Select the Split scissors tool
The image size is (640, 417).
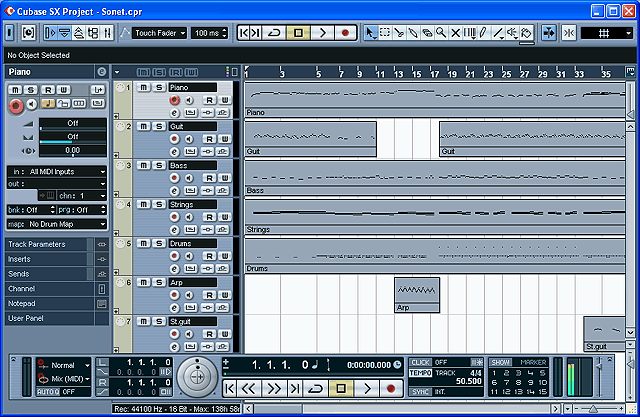click(x=399, y=33)
